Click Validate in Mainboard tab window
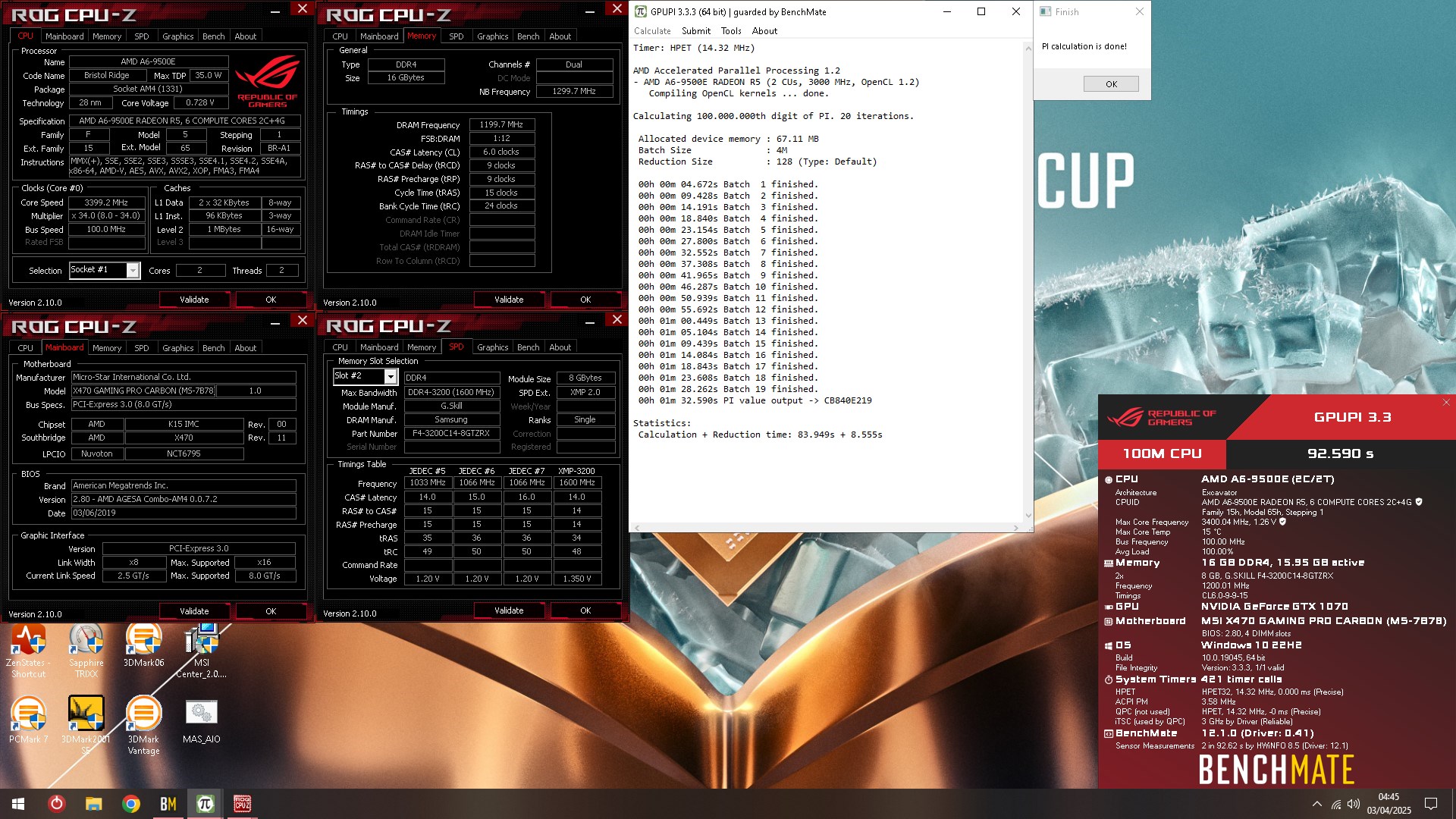Viewport: 1456px width, 819px height. 194,611
